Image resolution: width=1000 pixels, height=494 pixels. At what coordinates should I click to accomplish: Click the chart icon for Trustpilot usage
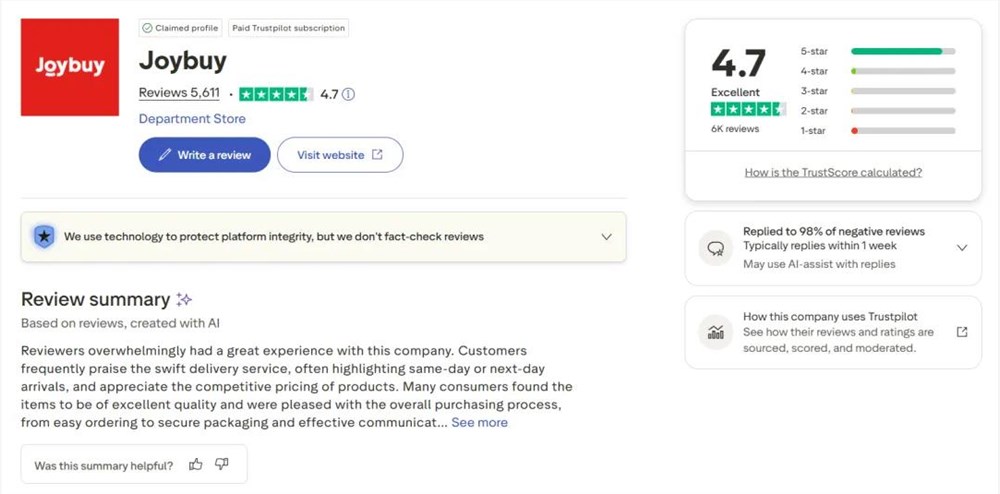tap(715, 332)
